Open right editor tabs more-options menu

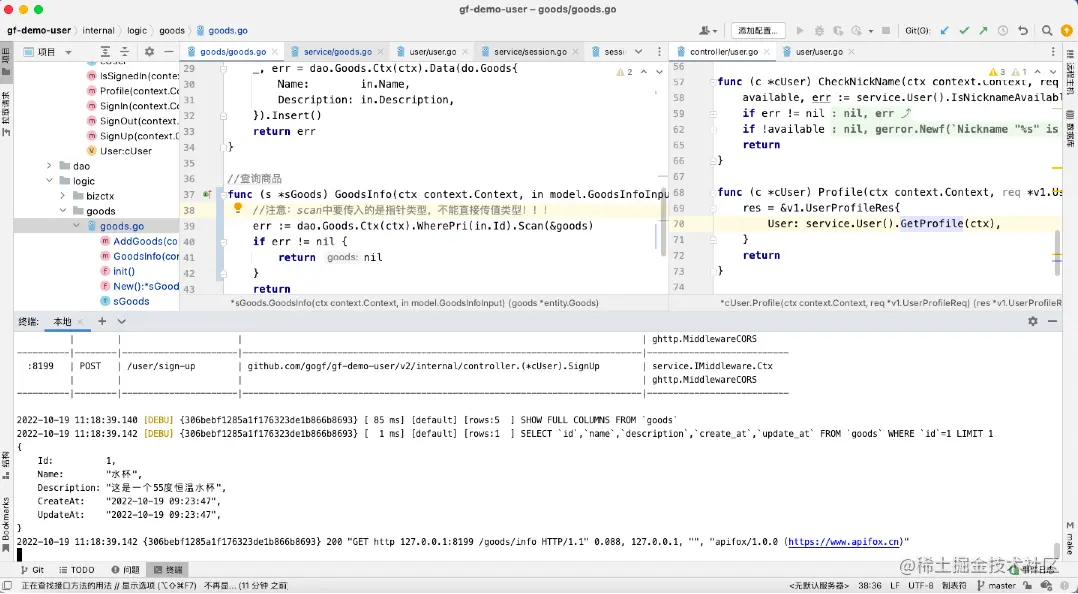coord(1053,52)
